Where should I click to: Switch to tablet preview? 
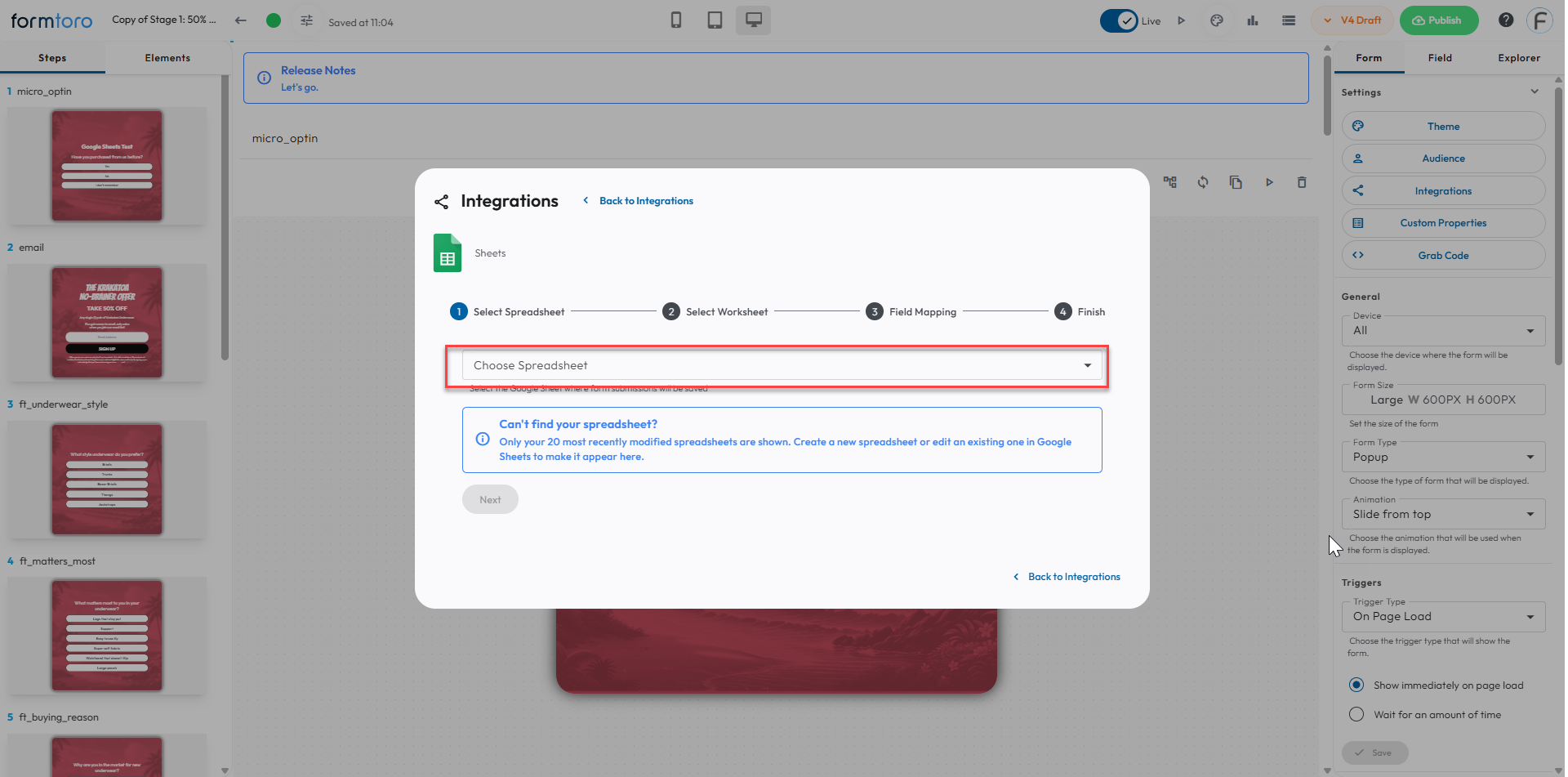tap(715, 20)
